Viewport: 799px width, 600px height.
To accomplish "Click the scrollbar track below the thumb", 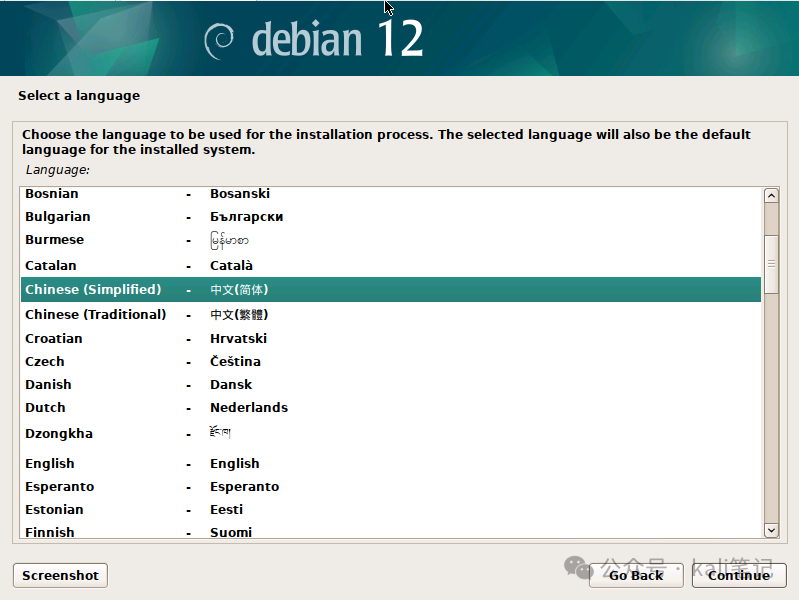I will point(771,408).
